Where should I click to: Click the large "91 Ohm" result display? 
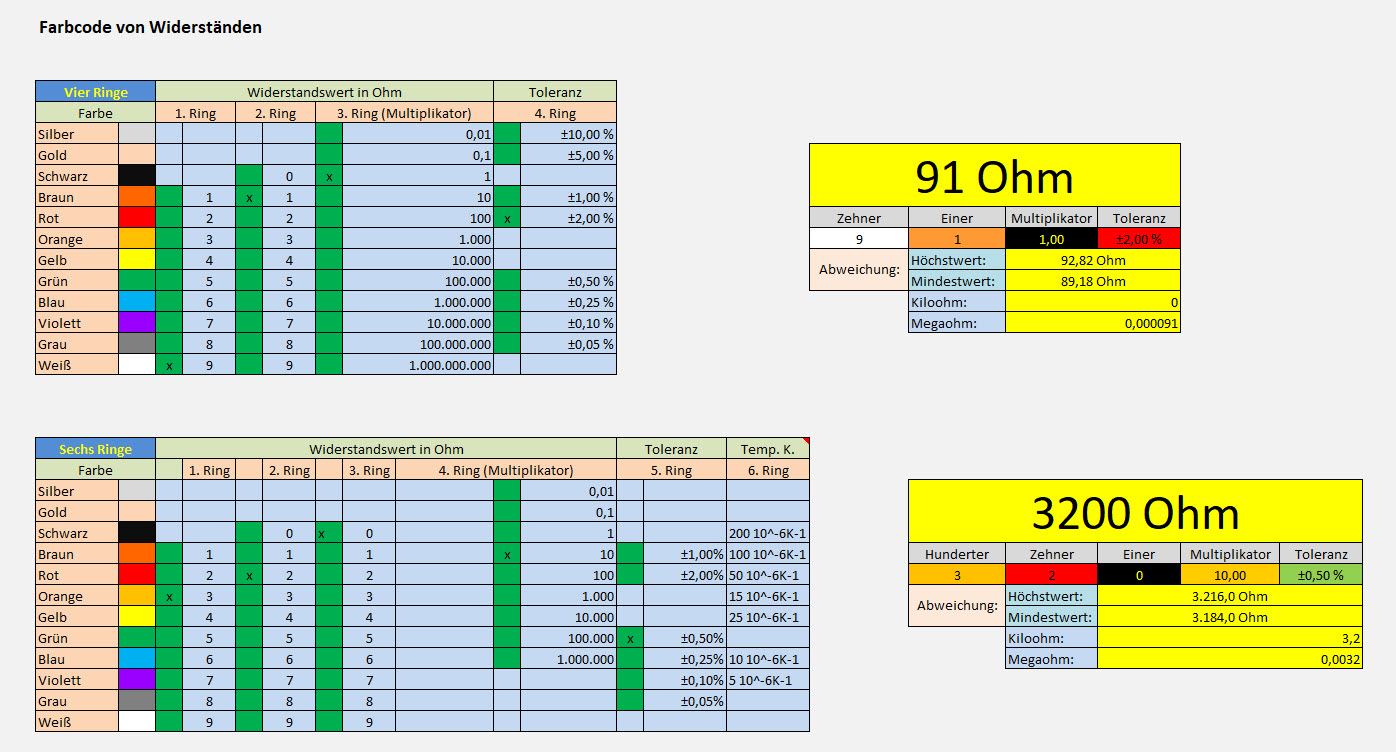994,177
